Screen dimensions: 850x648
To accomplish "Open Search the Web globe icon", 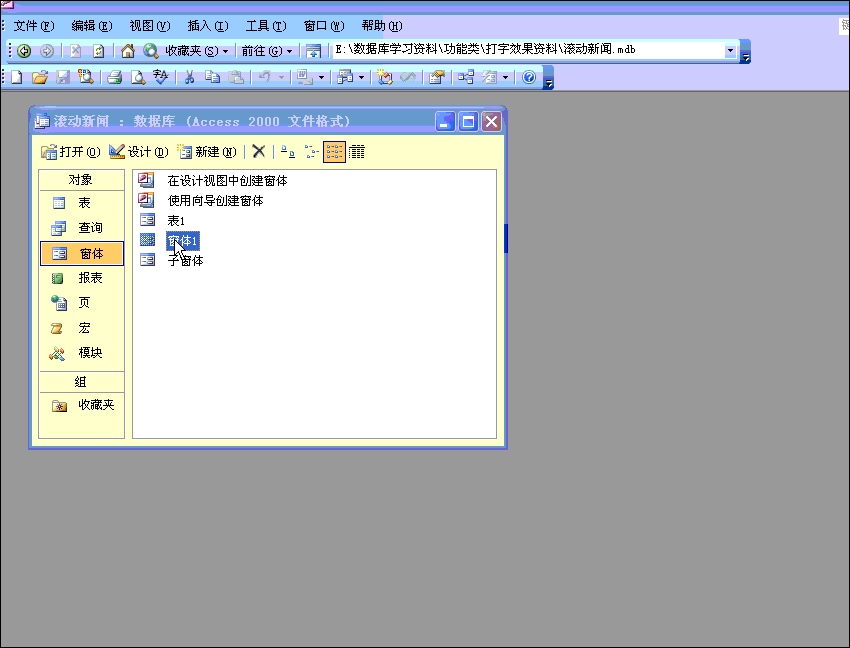I will click(150, 51).
